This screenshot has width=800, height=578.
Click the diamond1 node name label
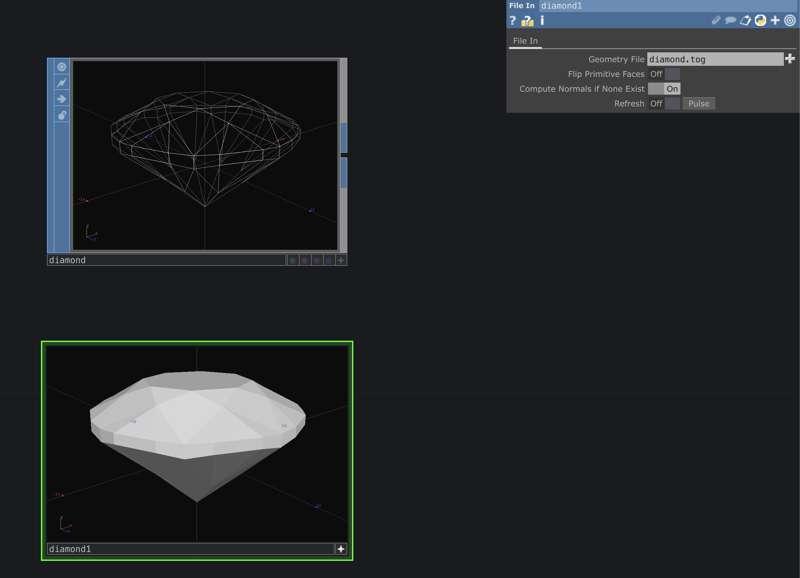(x=70, y=549)
